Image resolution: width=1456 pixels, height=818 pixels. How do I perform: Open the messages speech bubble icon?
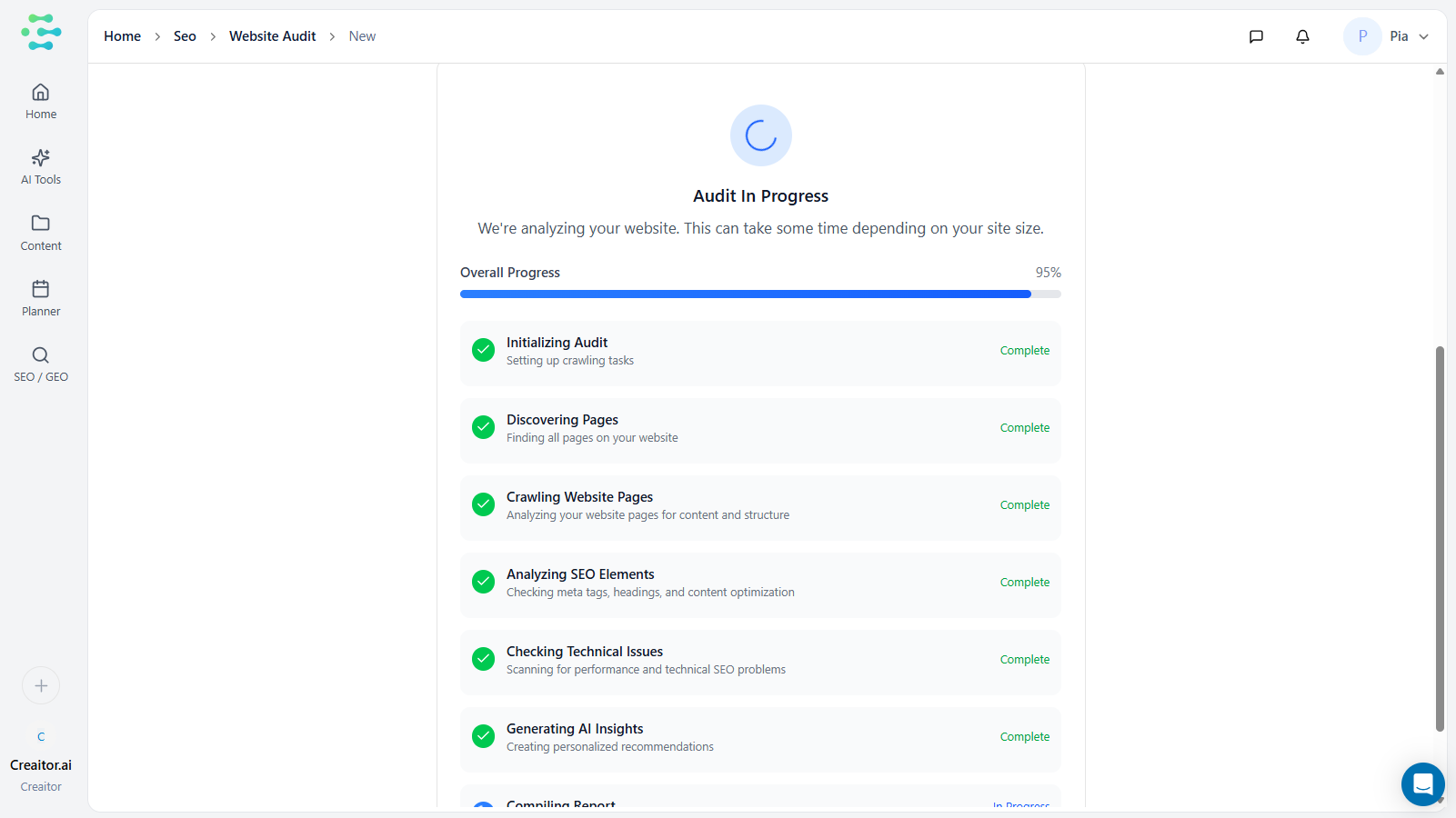pos(1256,36)
